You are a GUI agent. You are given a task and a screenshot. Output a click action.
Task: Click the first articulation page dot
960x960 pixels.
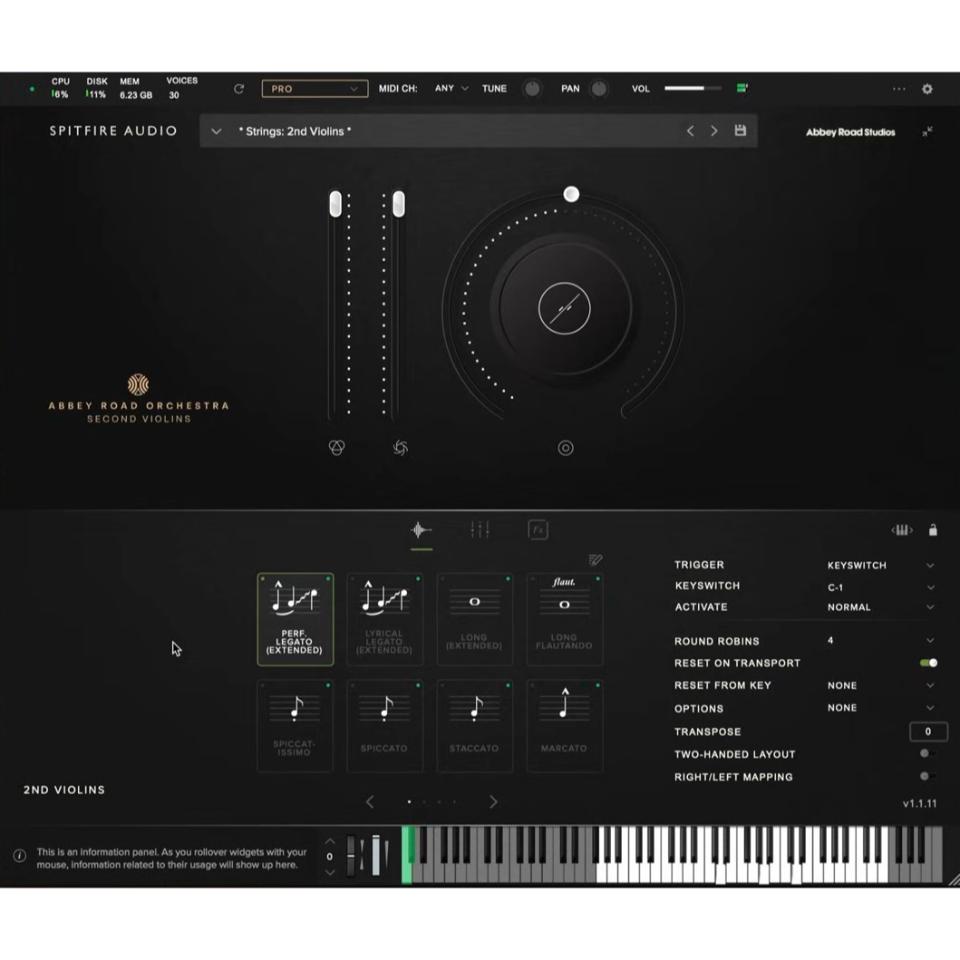point(409,802)
